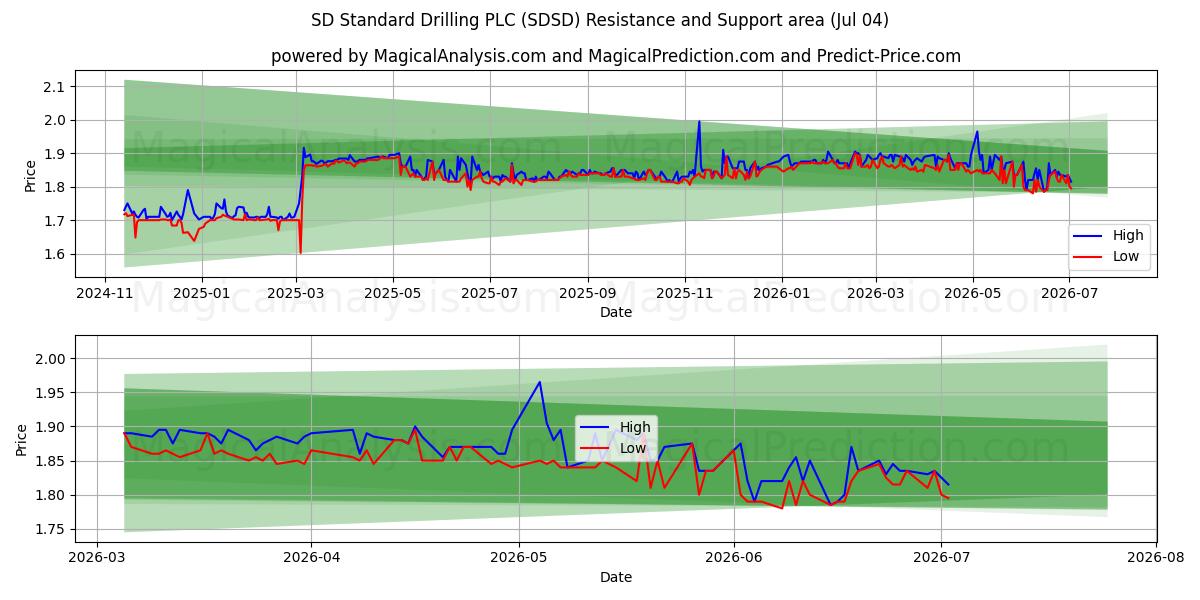
Task: Select the '2025-09' x-axis tick label
Action: click(588, 295)
